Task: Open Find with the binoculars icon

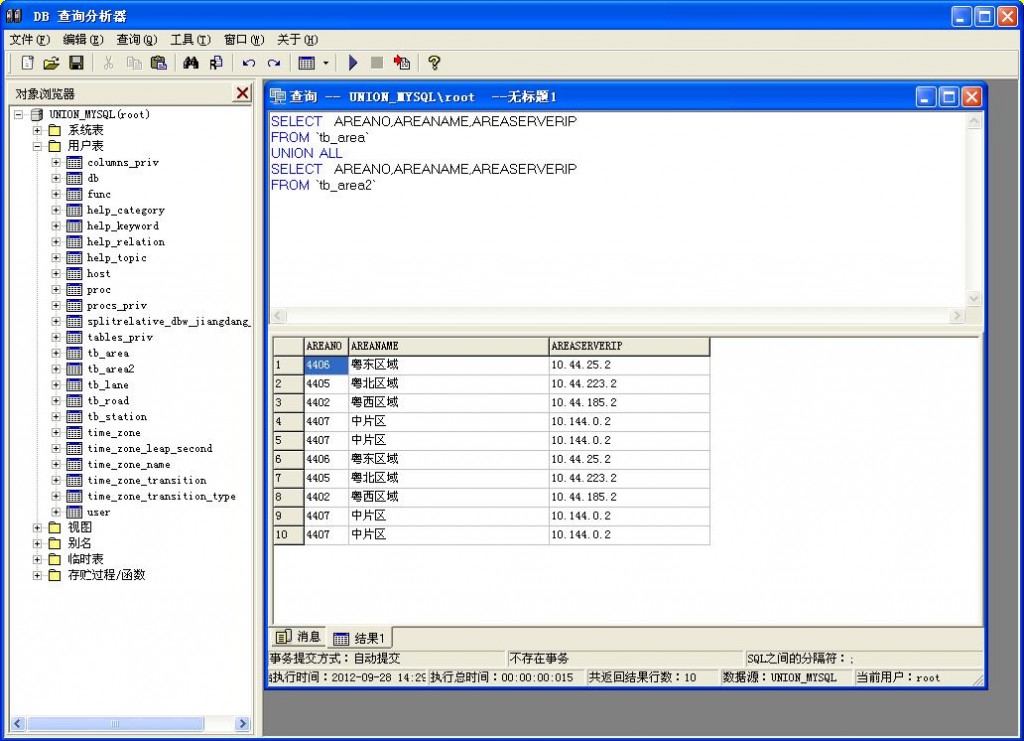Action: click(x=191, y=63)
